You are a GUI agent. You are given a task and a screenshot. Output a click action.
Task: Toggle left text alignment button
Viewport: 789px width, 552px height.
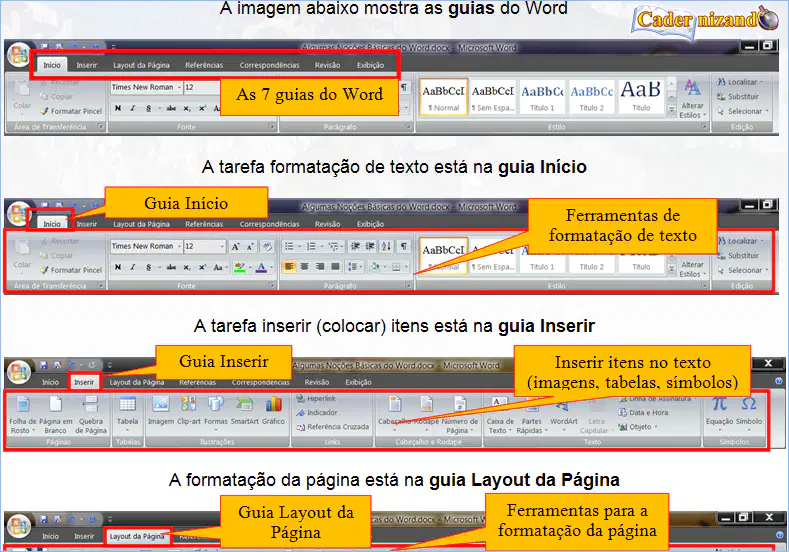coord(289,267)
